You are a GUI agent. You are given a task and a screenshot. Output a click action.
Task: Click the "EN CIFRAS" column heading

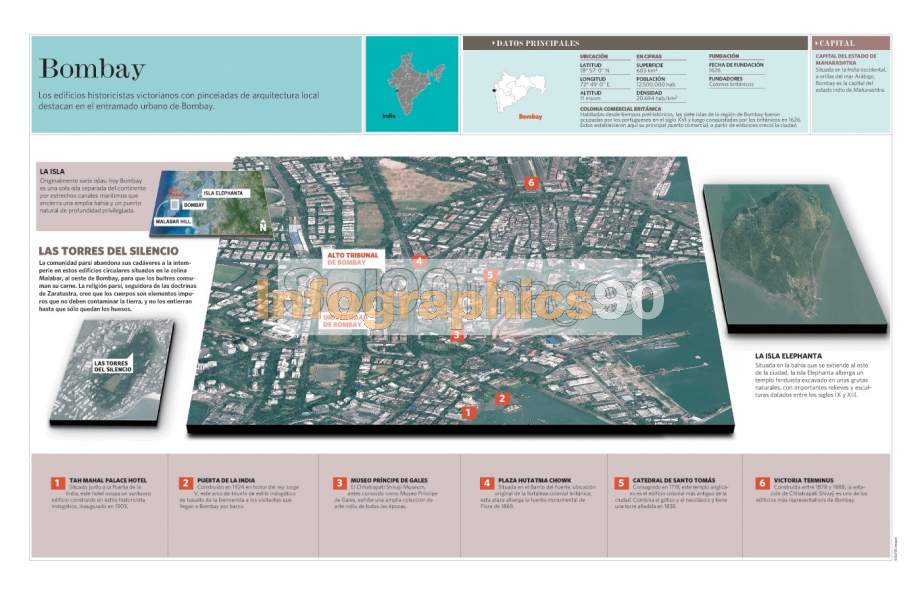649,56
